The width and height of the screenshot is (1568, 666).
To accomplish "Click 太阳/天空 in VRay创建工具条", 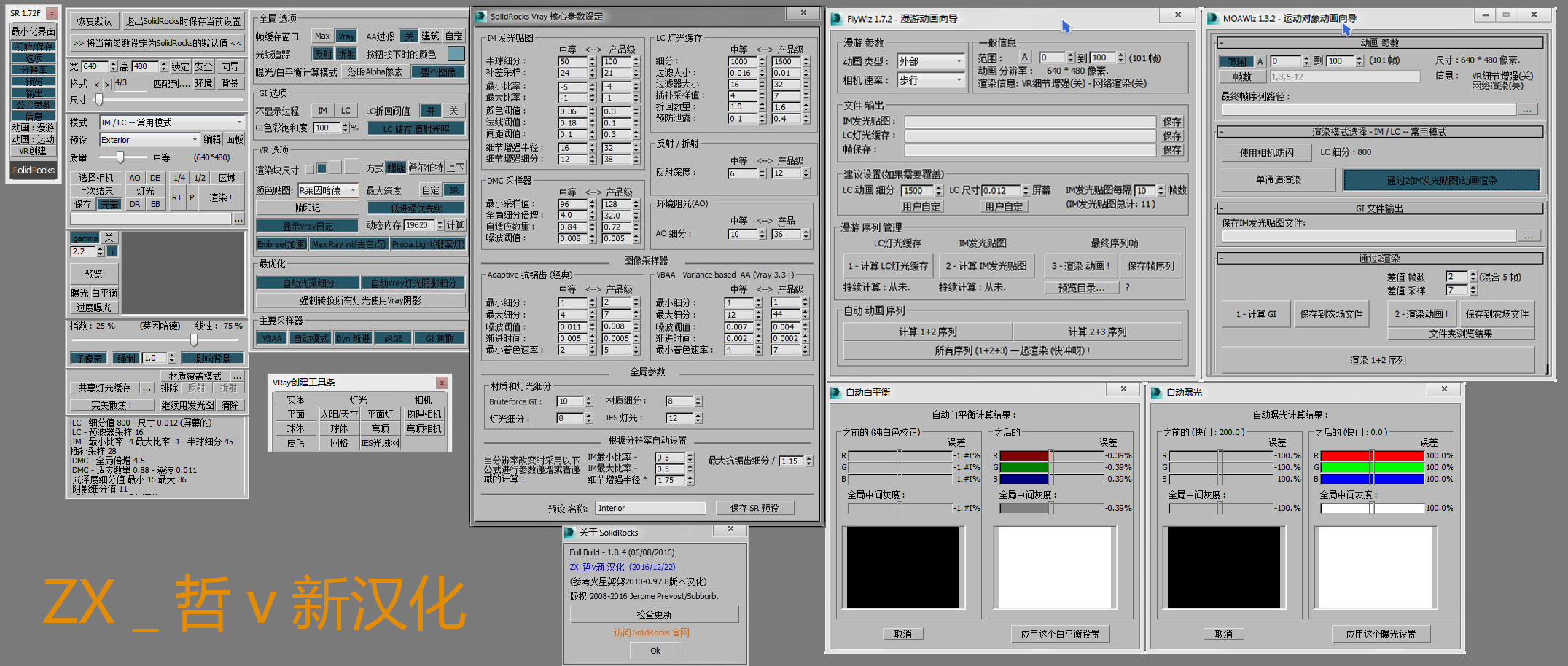I will tap(339, 414).
